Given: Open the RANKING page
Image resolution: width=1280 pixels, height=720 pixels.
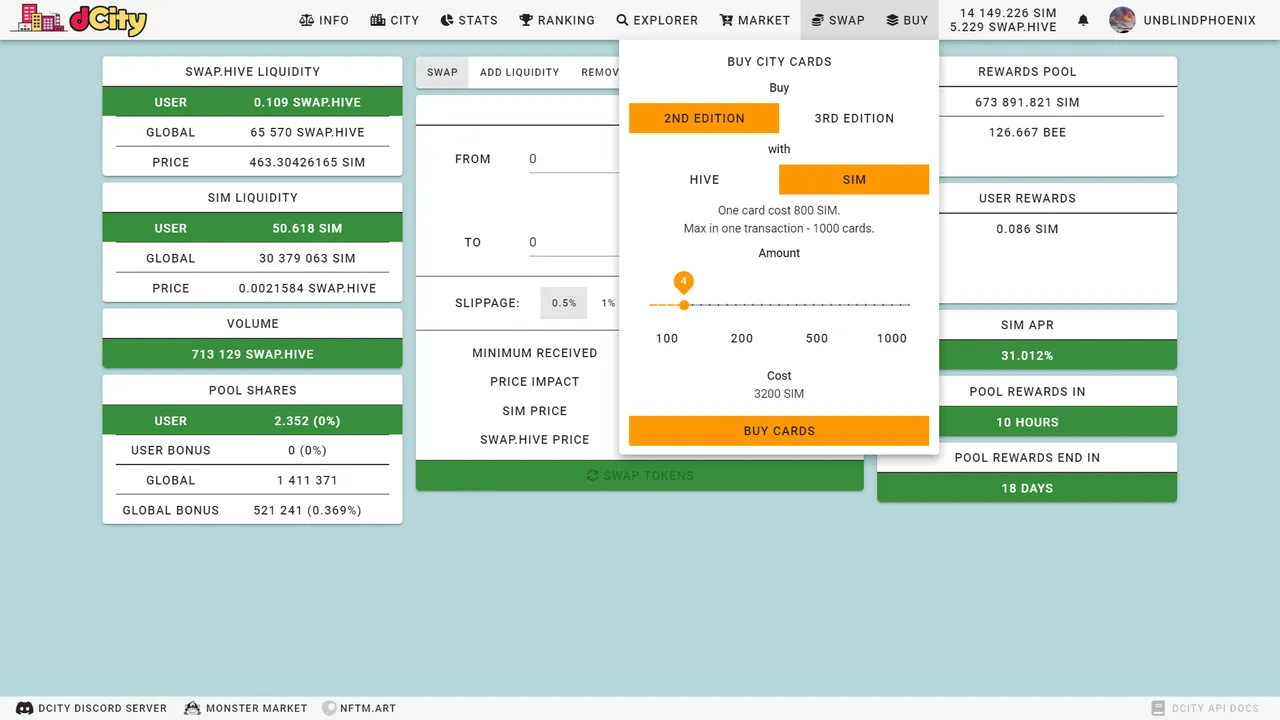Looking at the screenshot, I should point(557,20).
